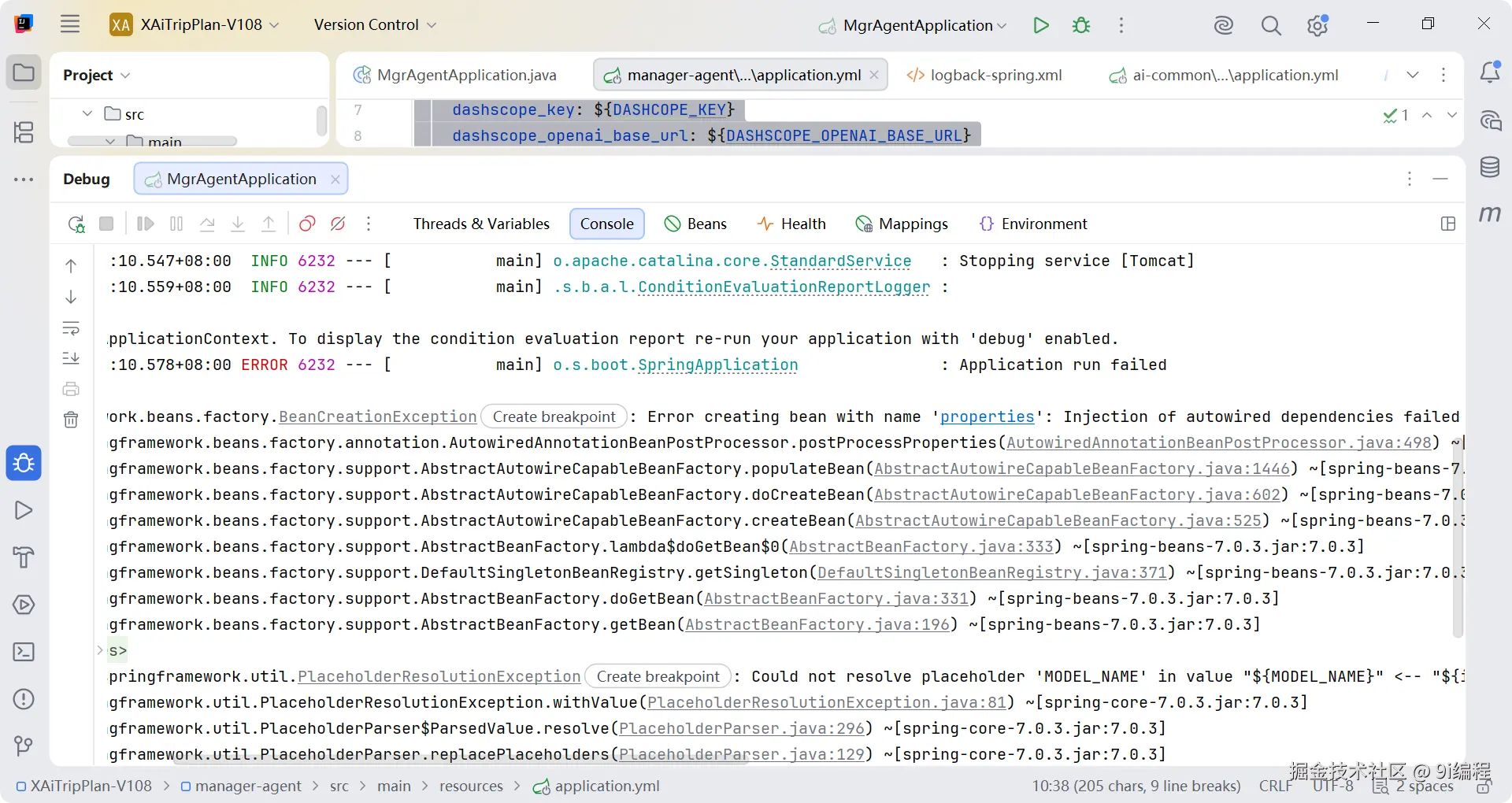Collapse the src folder in project tree

[x=87, y=113]
